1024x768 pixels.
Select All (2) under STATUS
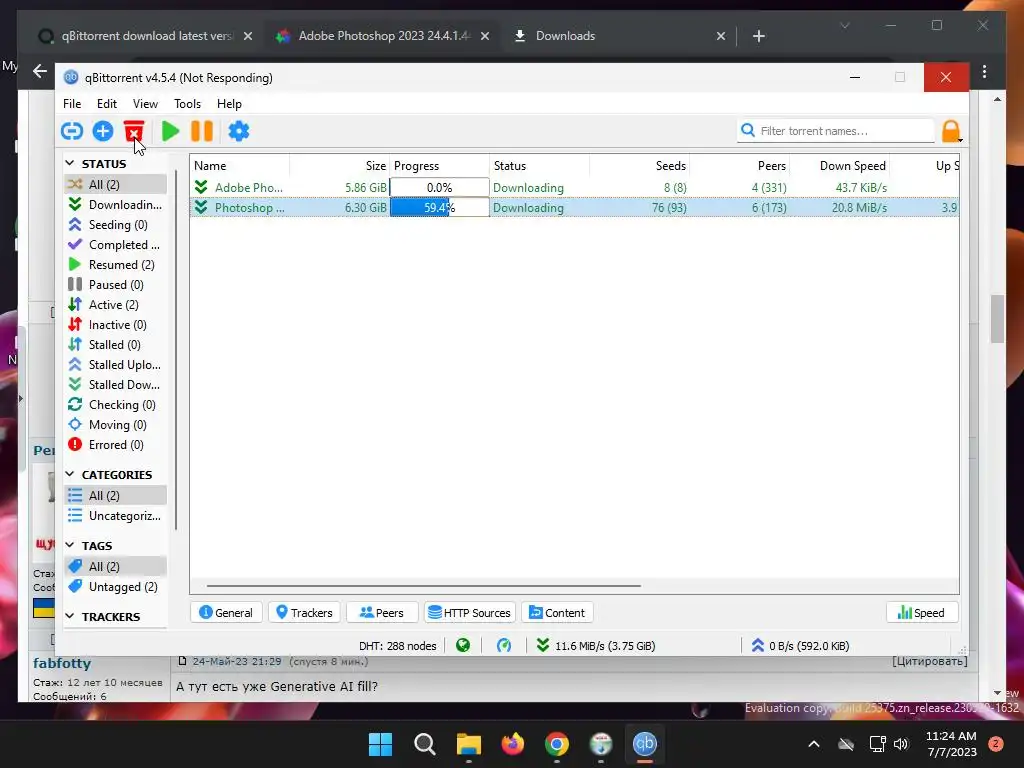[115, 185]
